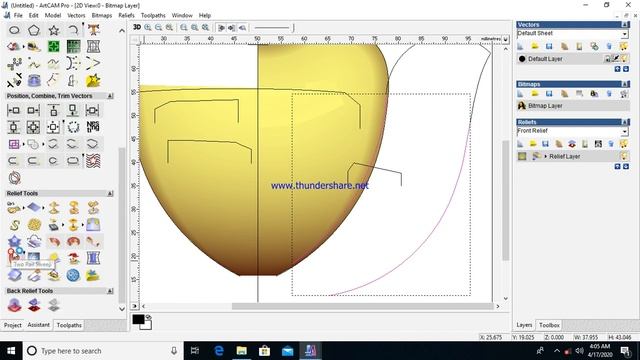Select the Create Star tool
The width and height of the screenshot is (640, 360).
[53, 30]
